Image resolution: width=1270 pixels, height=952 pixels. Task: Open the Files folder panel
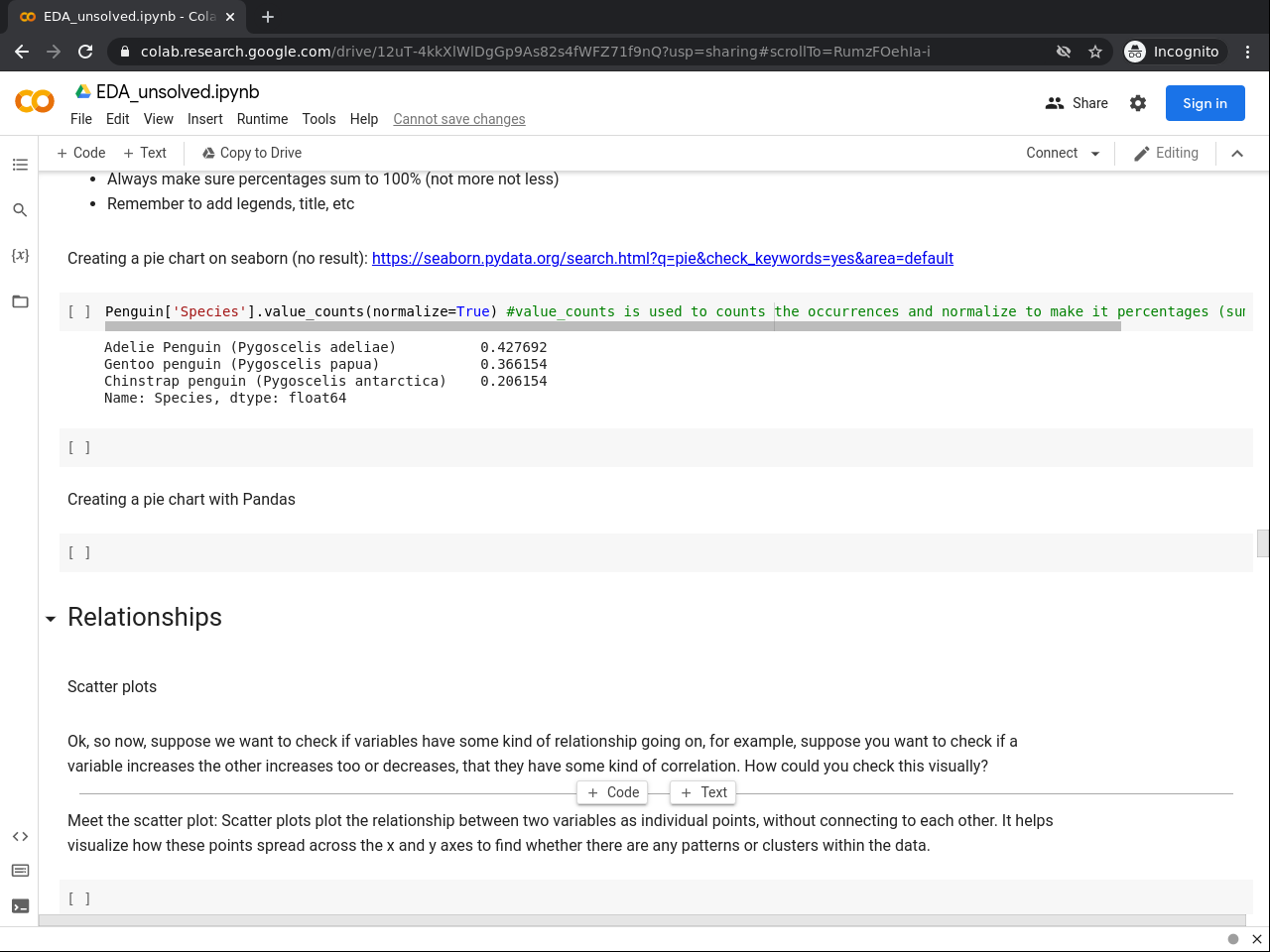(x=20, y=301)
